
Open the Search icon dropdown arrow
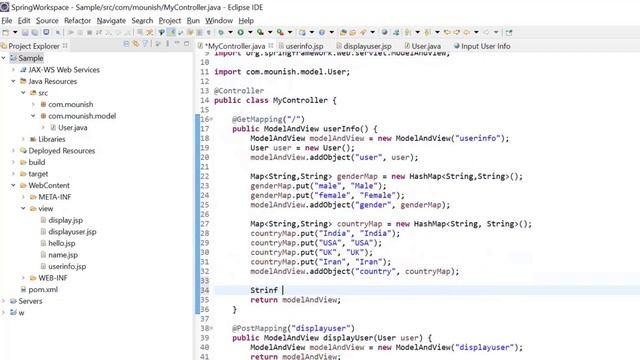(x=373, y=32)
